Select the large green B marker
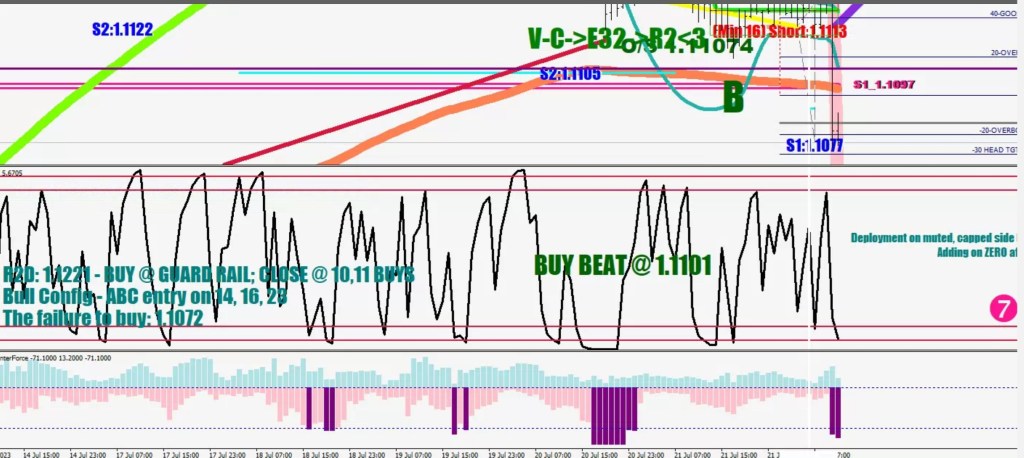 point(733,97)
